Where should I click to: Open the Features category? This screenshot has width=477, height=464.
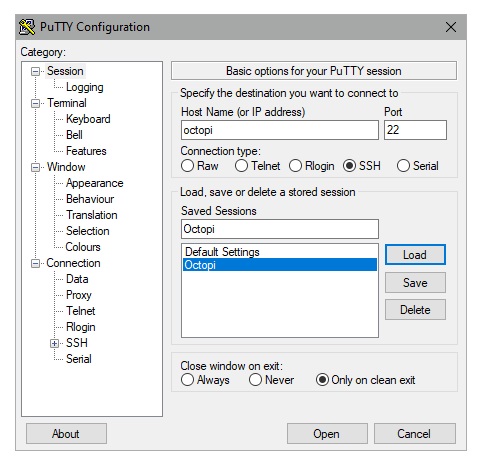click(86, 151)
